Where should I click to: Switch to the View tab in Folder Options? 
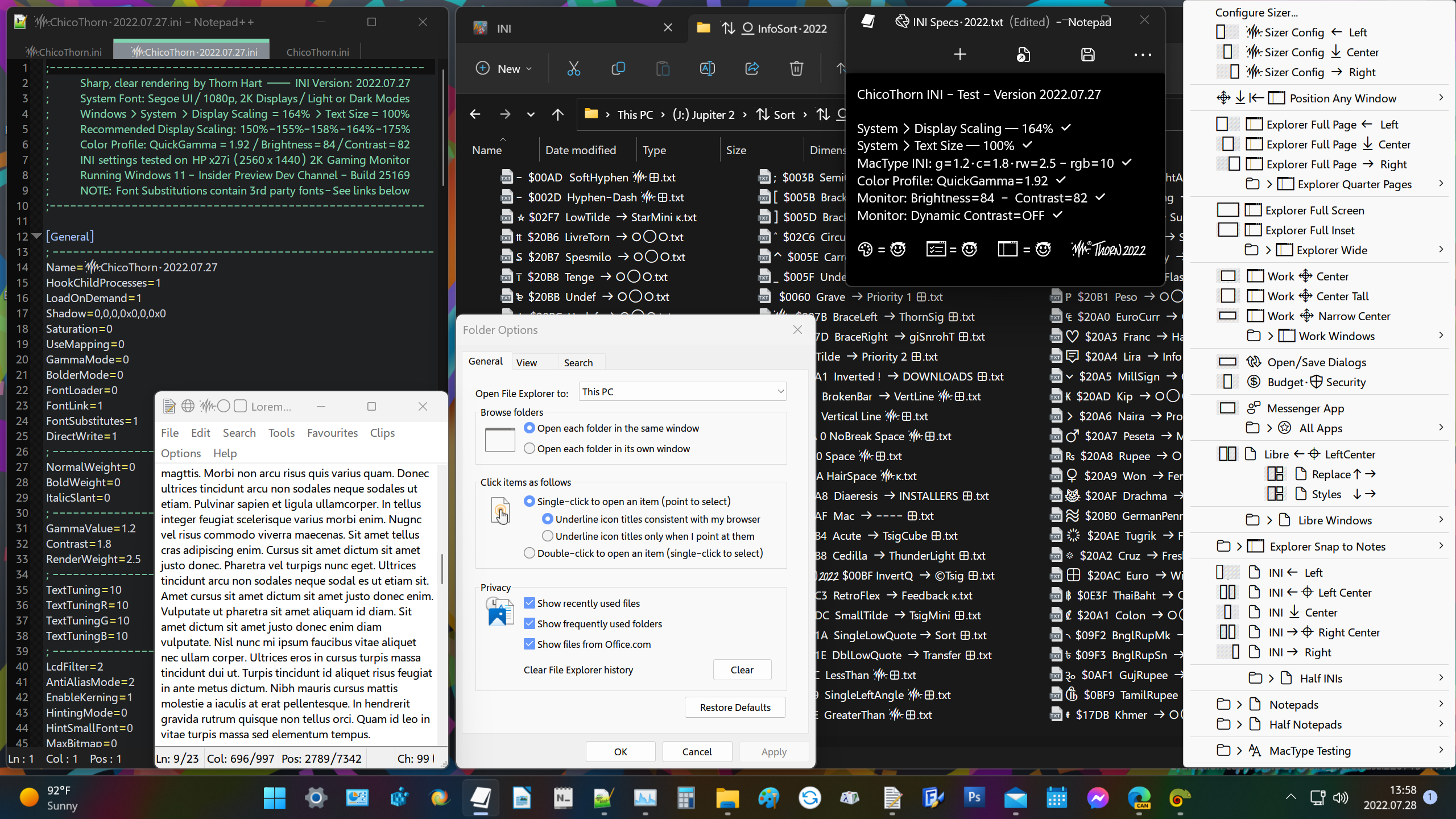click(x=526, y=362)
